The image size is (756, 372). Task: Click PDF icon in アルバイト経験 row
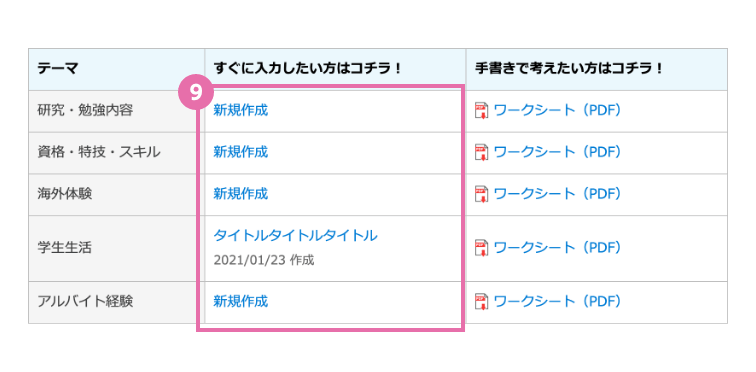click(482, 302)
